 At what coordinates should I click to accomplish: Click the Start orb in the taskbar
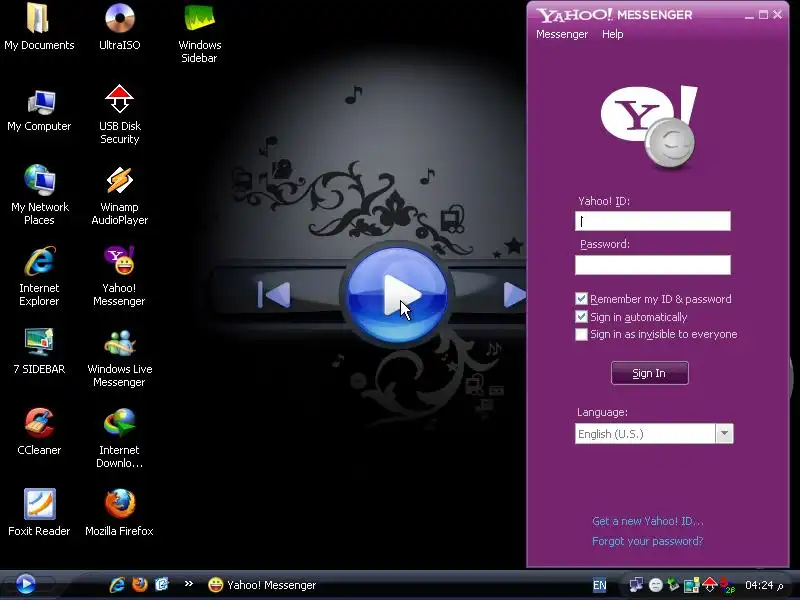26,584
